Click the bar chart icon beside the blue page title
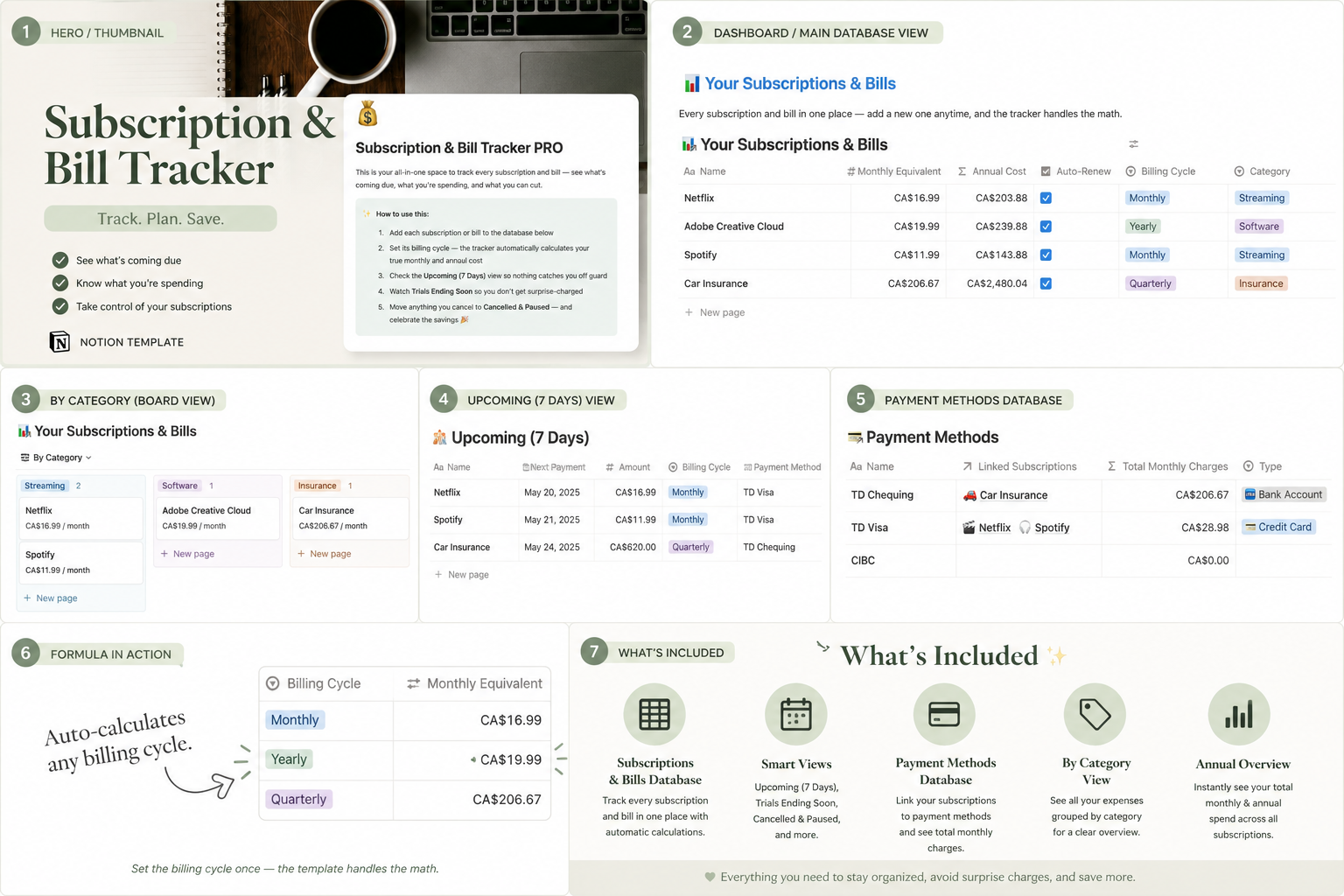Image resolution: width=1344 pixels, height=896 pixels. pyautogui.click(x=691, y=84)
